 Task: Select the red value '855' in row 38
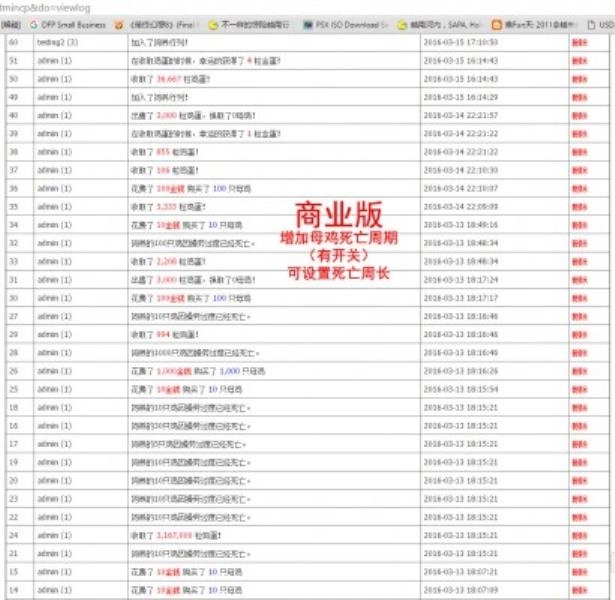tap(163, 152)
